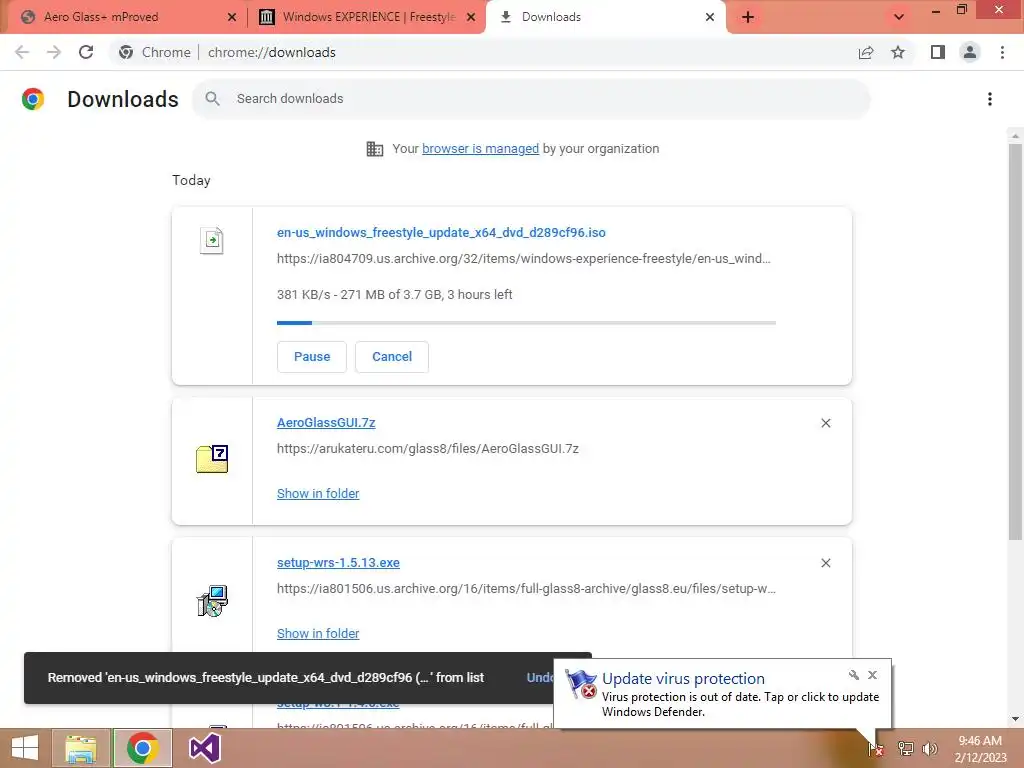
Task: Undo the removed download in toast
Action: 540,678
